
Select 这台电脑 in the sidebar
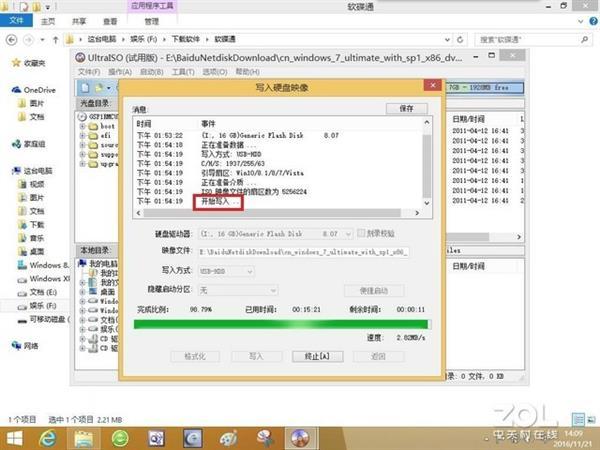[x=32, y=171]
